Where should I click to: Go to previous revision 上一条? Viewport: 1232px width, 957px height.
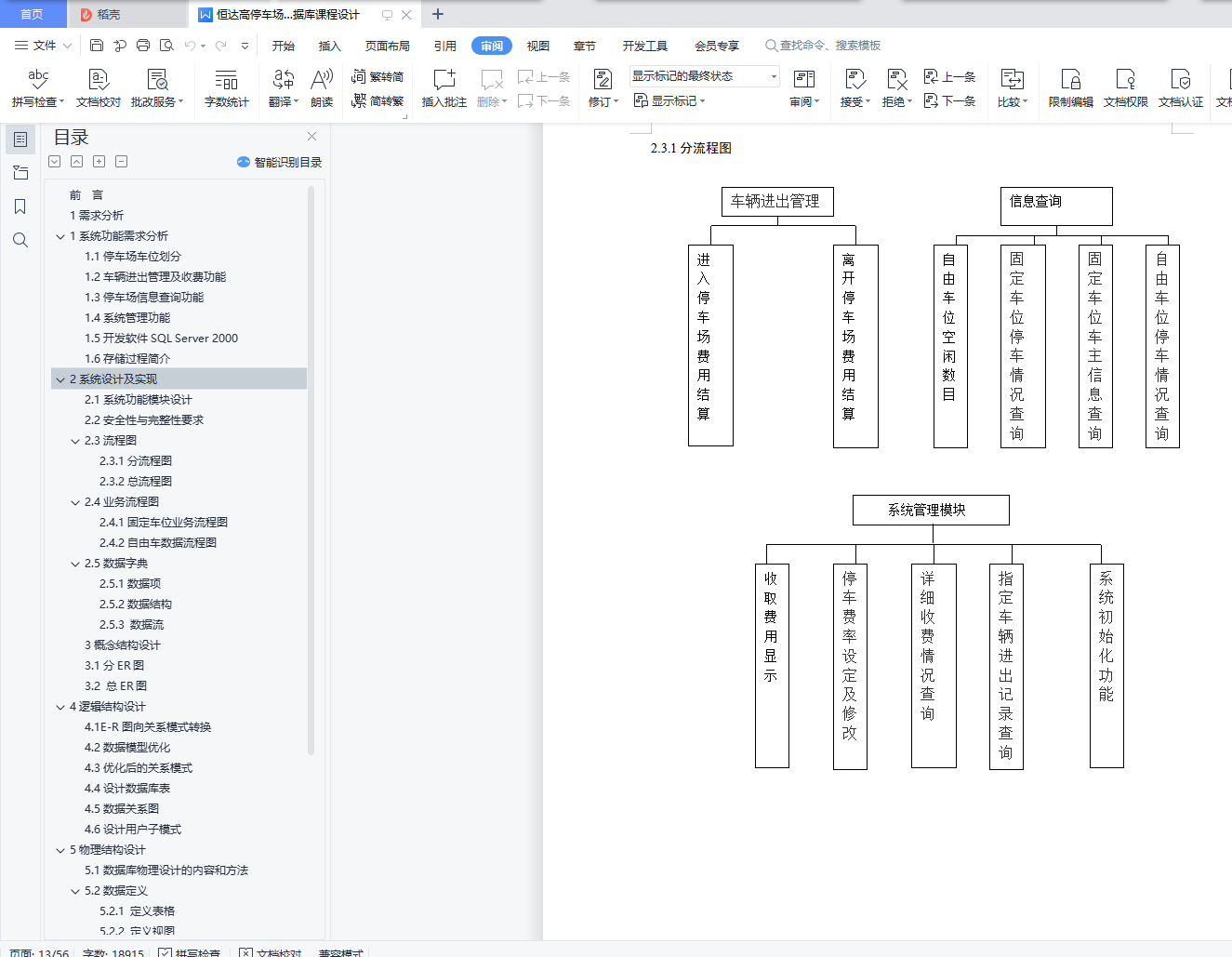point(949,76)
